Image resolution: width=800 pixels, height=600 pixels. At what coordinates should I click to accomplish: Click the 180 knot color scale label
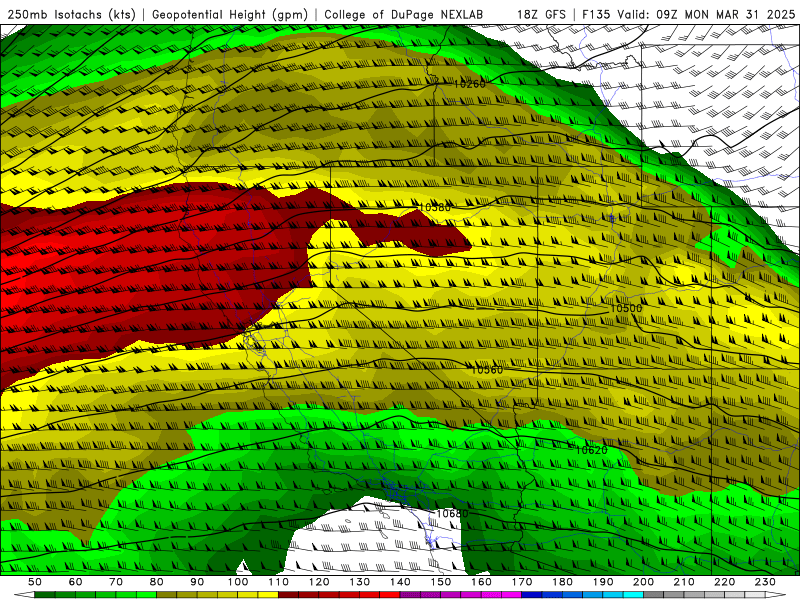(562, 582)
